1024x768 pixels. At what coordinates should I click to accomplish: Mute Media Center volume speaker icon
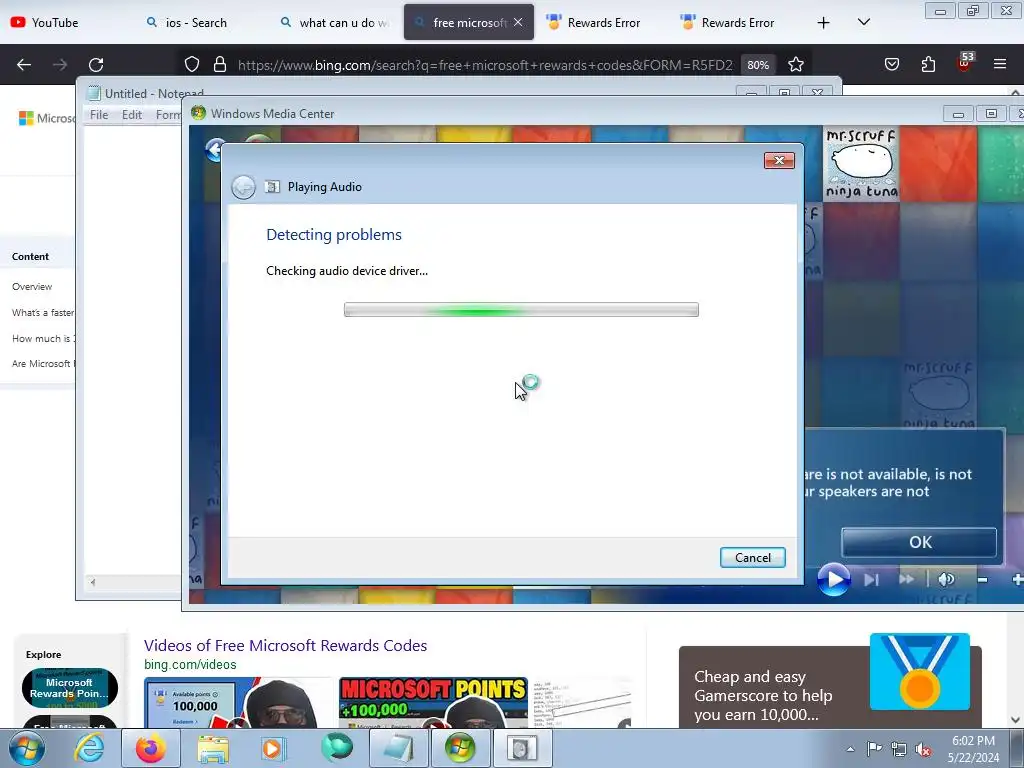(x=946, y=579)
